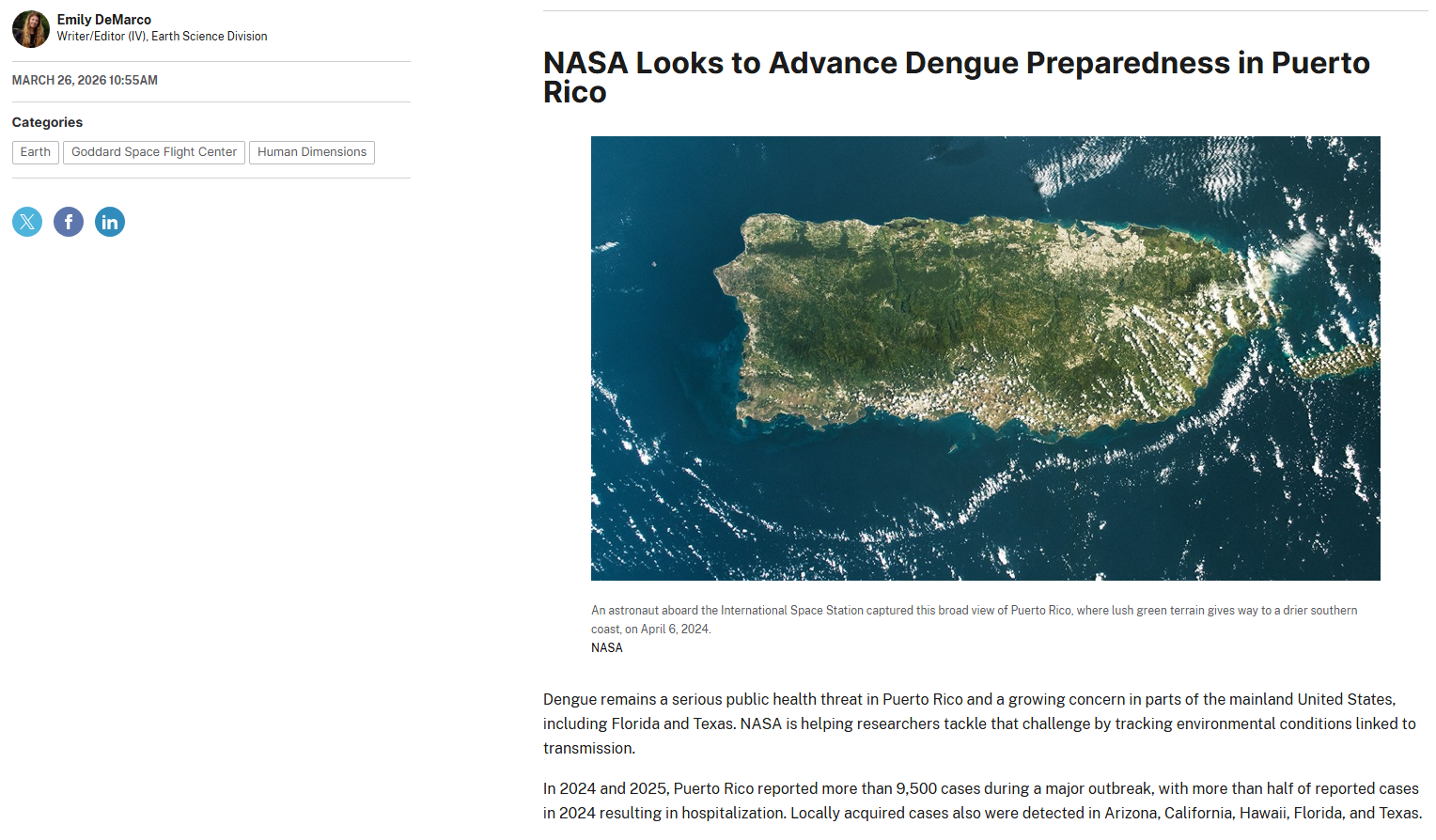Share the article on X
The height and width of the screenshot is (840, 1436).
click(27, 222)
